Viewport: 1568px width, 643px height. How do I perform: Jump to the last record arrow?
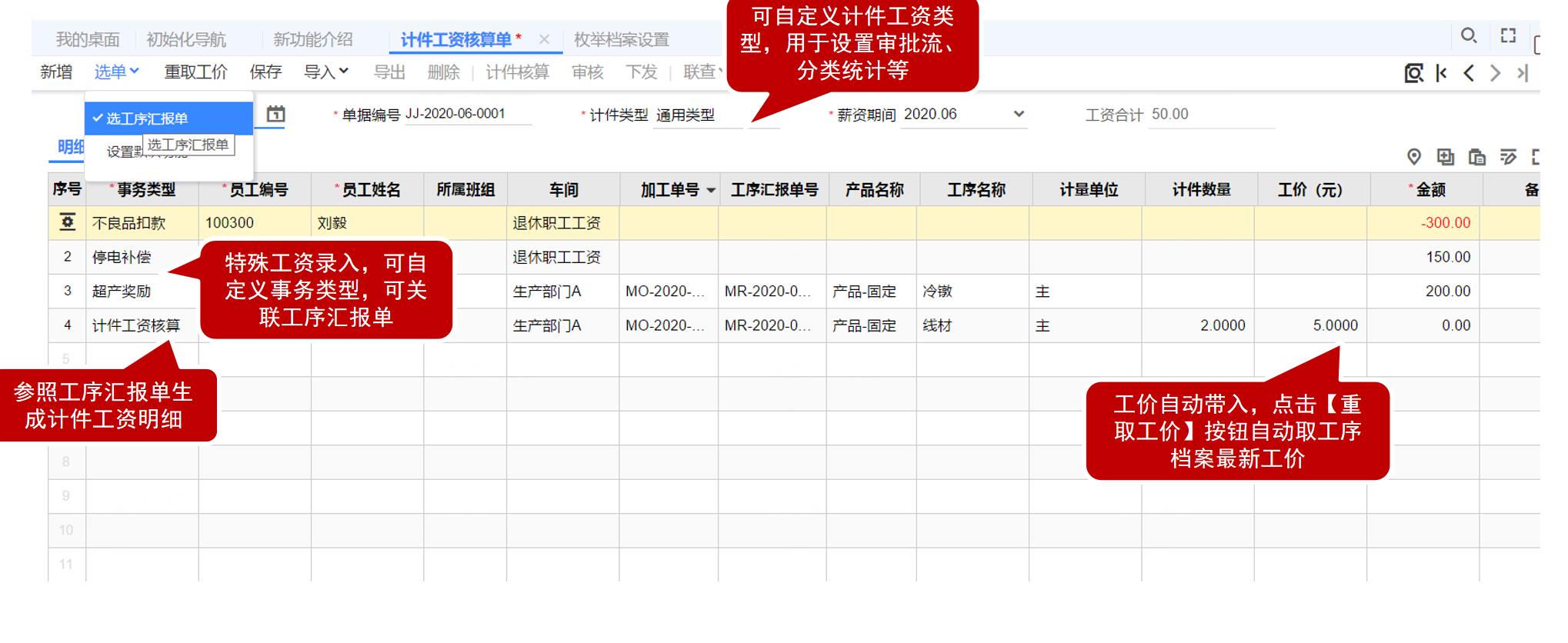(1522, 73)
